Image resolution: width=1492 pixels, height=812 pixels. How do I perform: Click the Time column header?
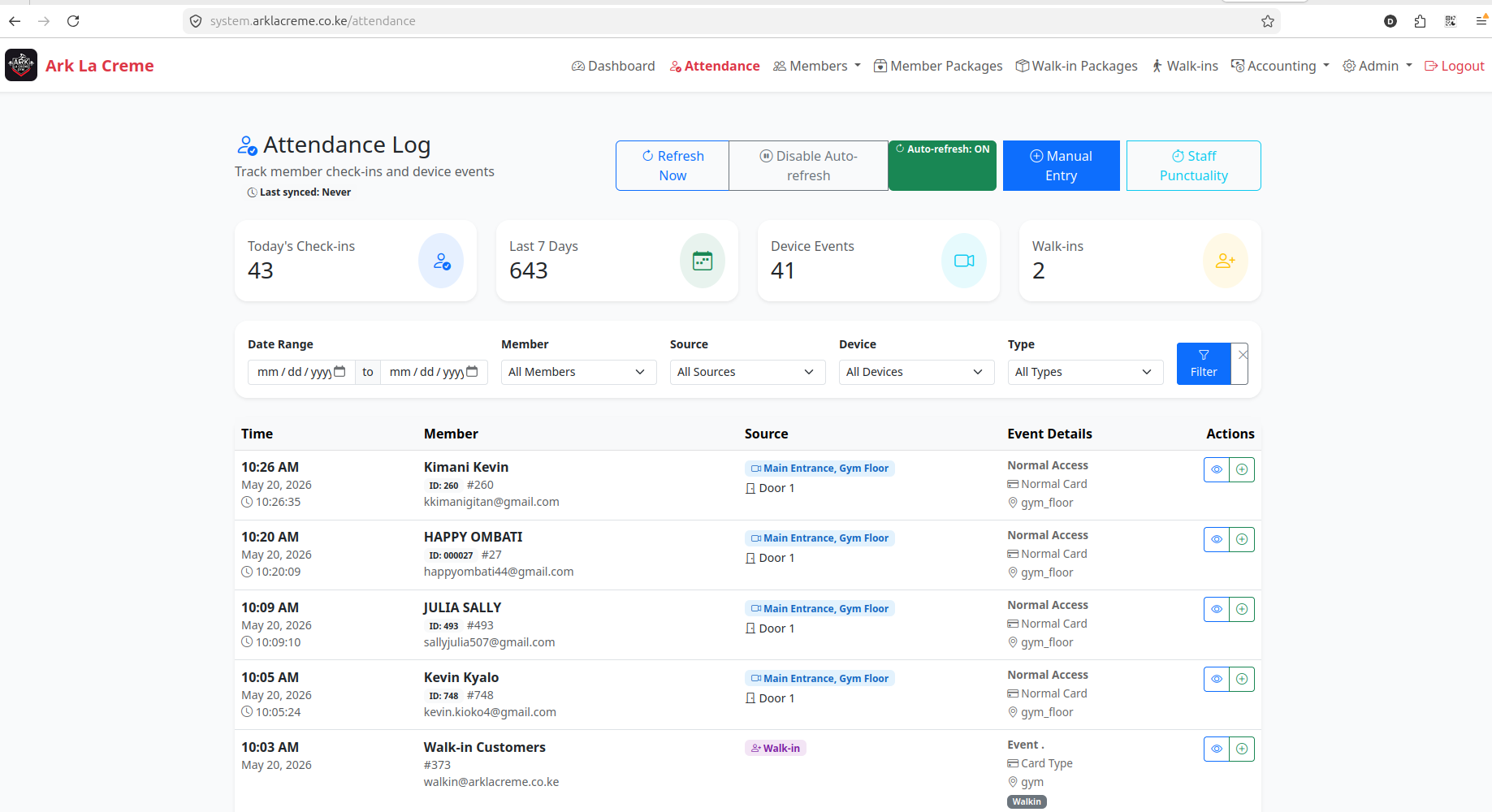tap(257, 434)
